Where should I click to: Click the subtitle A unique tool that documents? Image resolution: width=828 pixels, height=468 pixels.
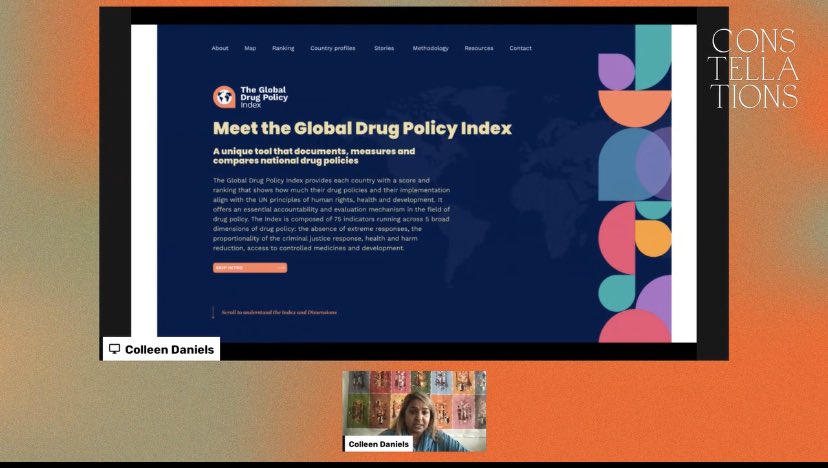click(314, 156)
